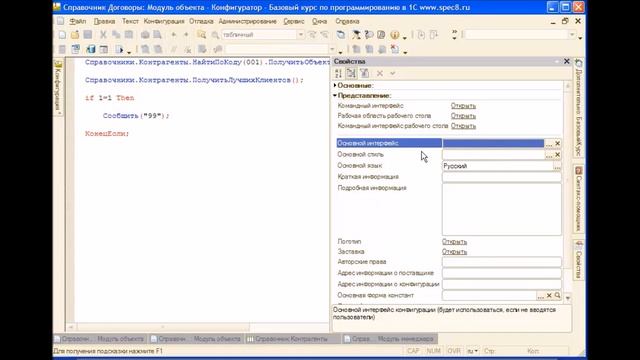Open the ru keyboard language dropdown
The height and width of the screenshot is (360, 640).
[472, 351]
